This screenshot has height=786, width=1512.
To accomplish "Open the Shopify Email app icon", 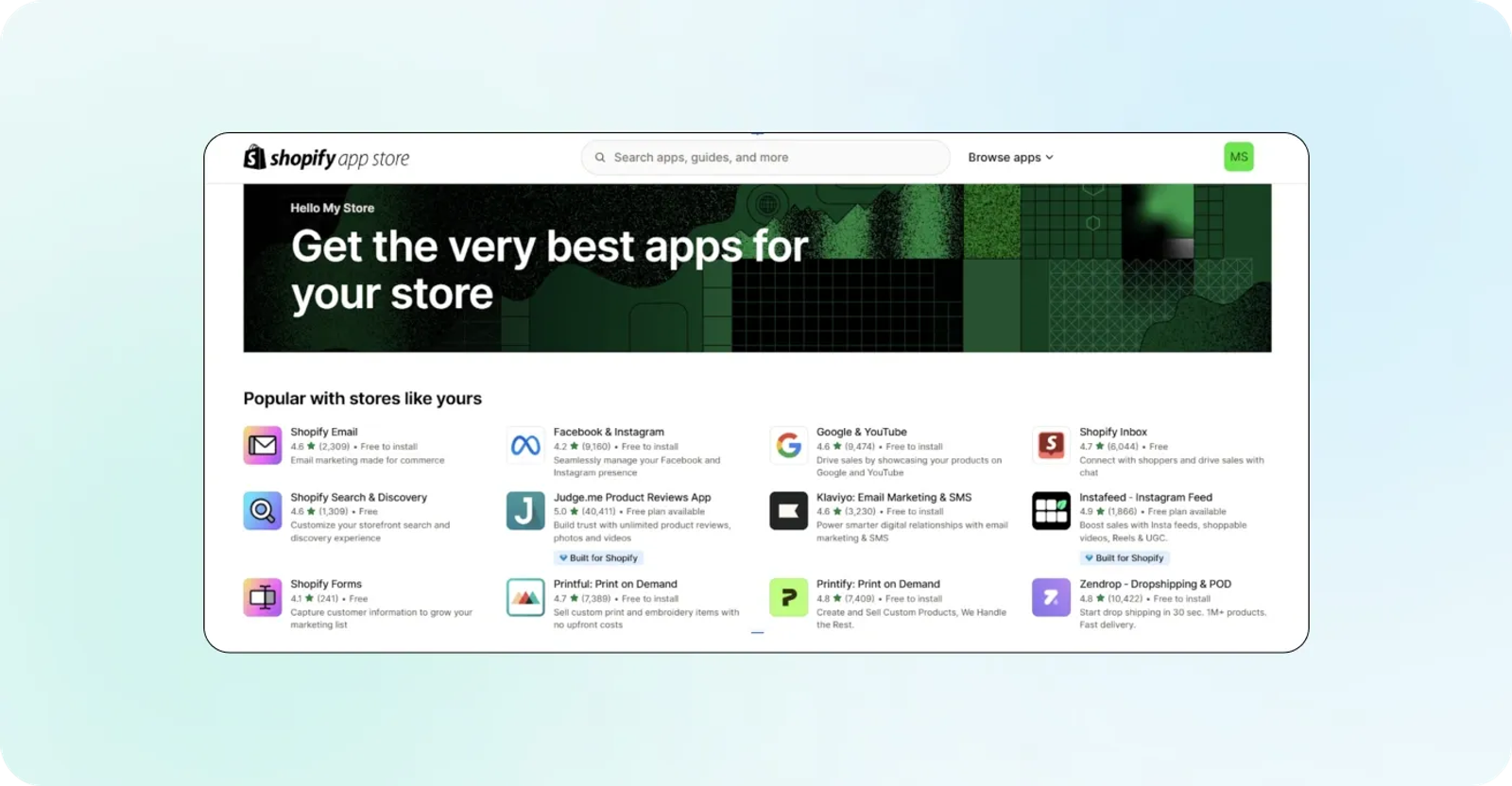I will click(263, 446).
